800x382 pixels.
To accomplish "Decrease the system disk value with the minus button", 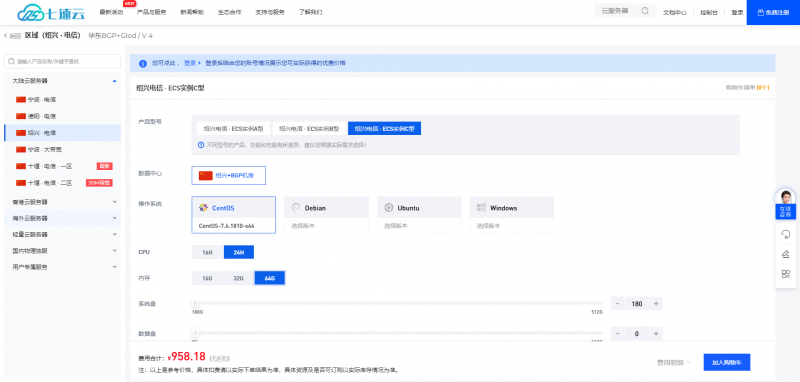I will (x=617, y=303).
